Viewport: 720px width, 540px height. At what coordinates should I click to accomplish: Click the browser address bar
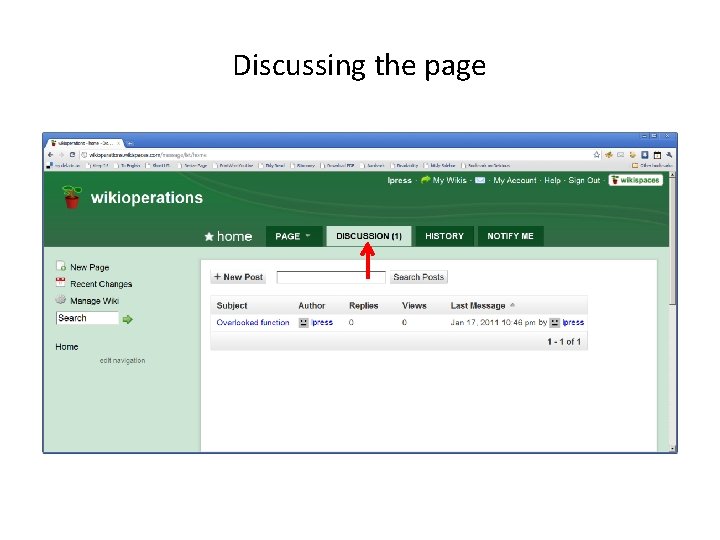click(x=335, y=155)
